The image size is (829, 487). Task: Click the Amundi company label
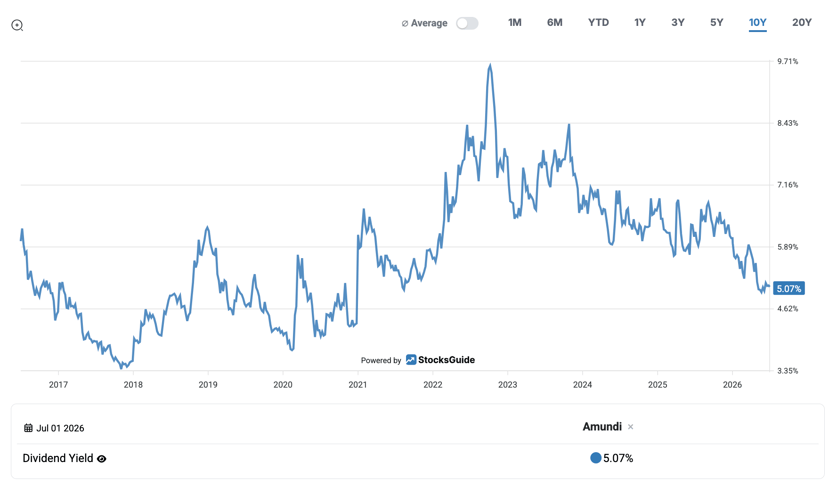[602, 427]
